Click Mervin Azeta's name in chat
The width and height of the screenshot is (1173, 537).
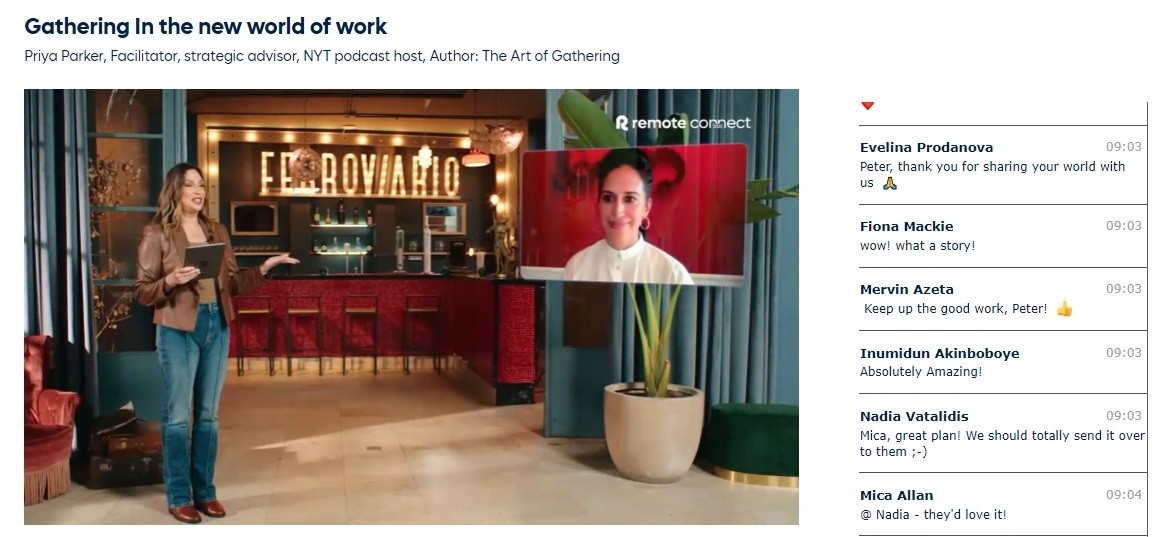(907, 289)
